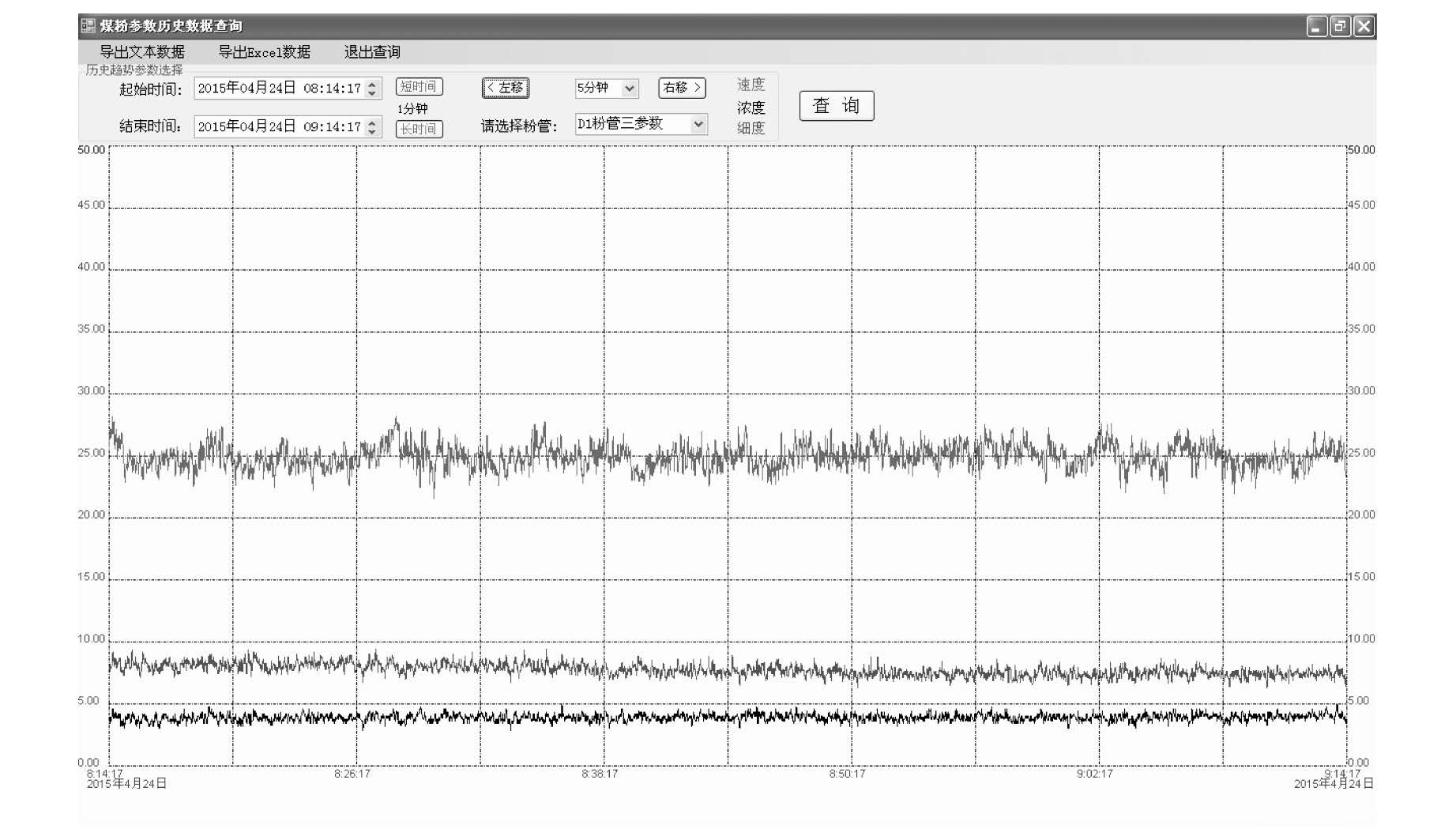
Task: Click the right axis 10.00 value
Action: point(1361,638)
